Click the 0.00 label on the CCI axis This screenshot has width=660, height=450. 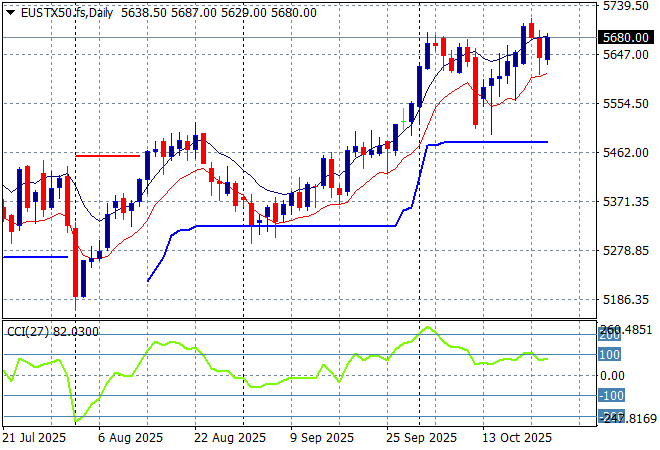tap(612, 375)
